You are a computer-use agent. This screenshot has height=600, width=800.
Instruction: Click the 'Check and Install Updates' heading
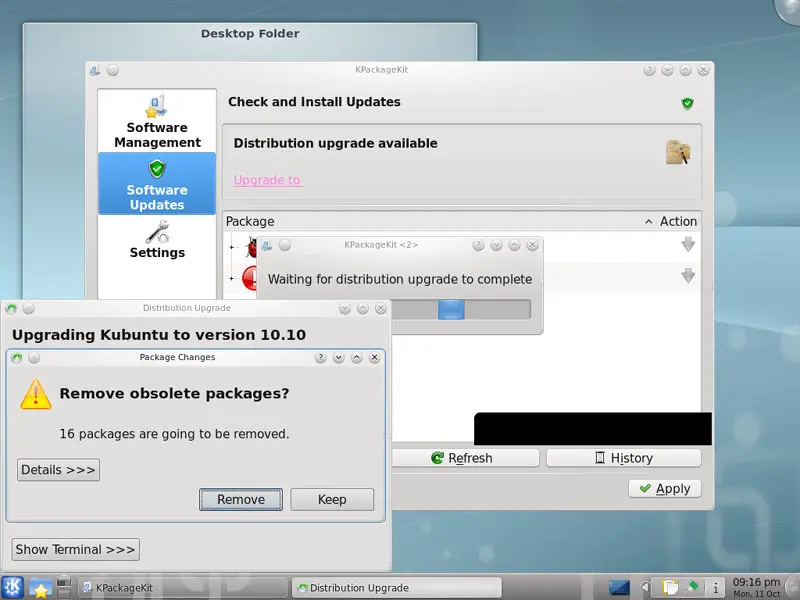[314, 102]
